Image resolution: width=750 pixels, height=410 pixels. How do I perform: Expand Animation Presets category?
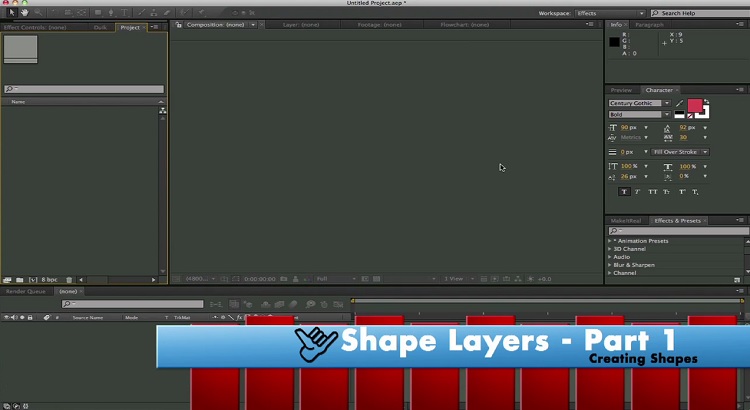(610, 241)
